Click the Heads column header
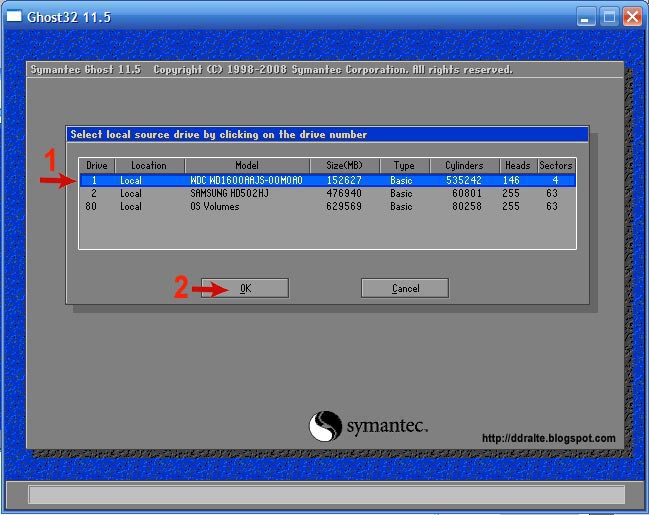 click(x=518, y=166)
